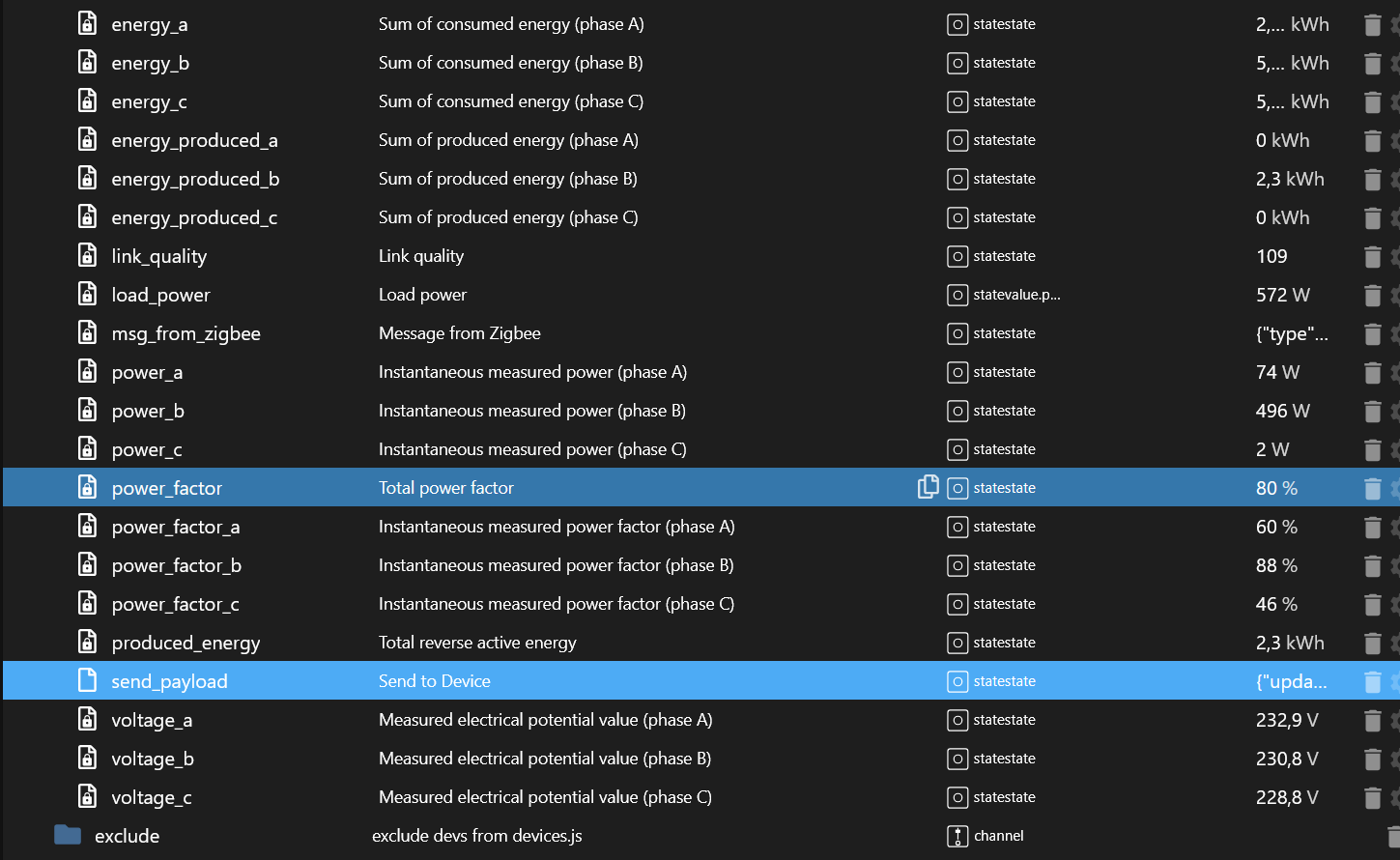Select the produced_energy object

point(186,643)
